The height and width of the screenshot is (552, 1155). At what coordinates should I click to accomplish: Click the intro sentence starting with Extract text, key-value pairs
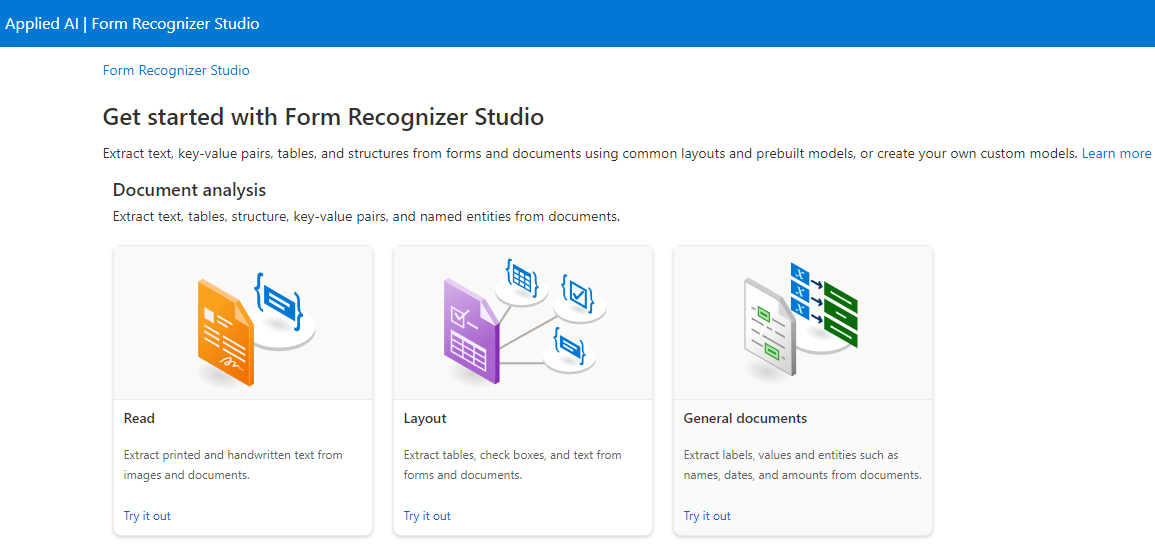(x=591, y=153)
